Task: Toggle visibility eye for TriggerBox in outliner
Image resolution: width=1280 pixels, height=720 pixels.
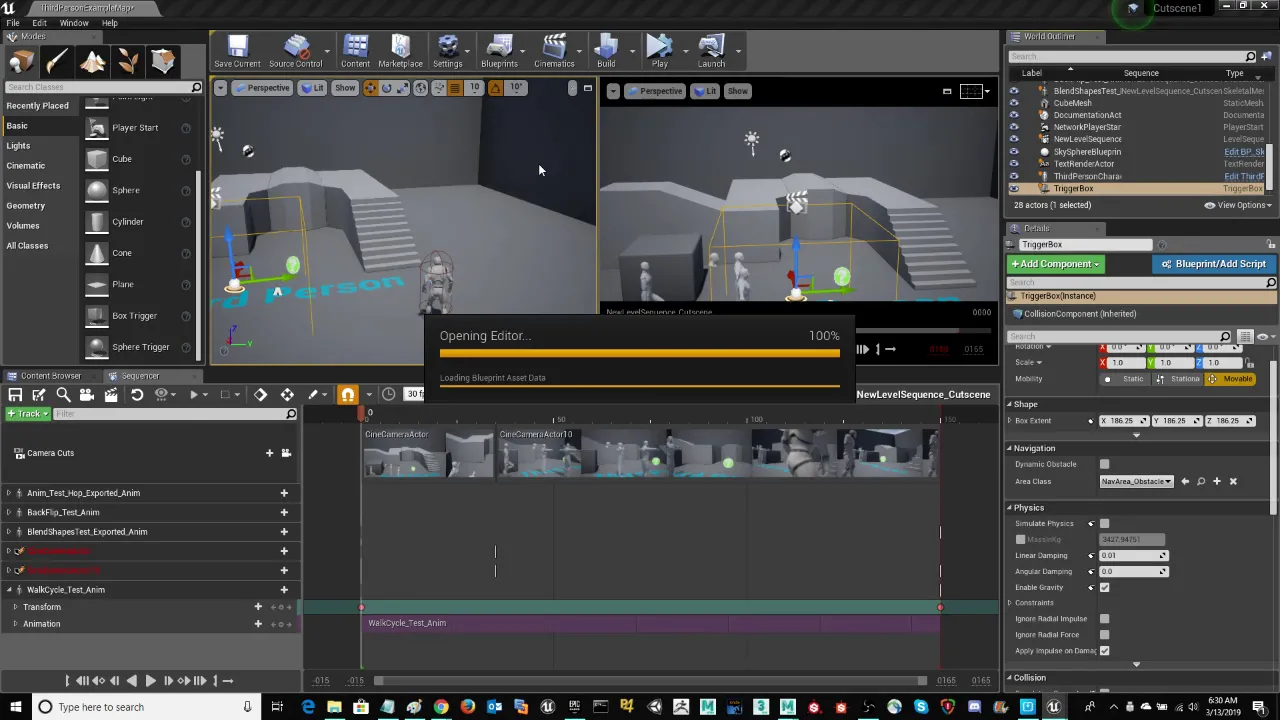Action: [1014, 188]
